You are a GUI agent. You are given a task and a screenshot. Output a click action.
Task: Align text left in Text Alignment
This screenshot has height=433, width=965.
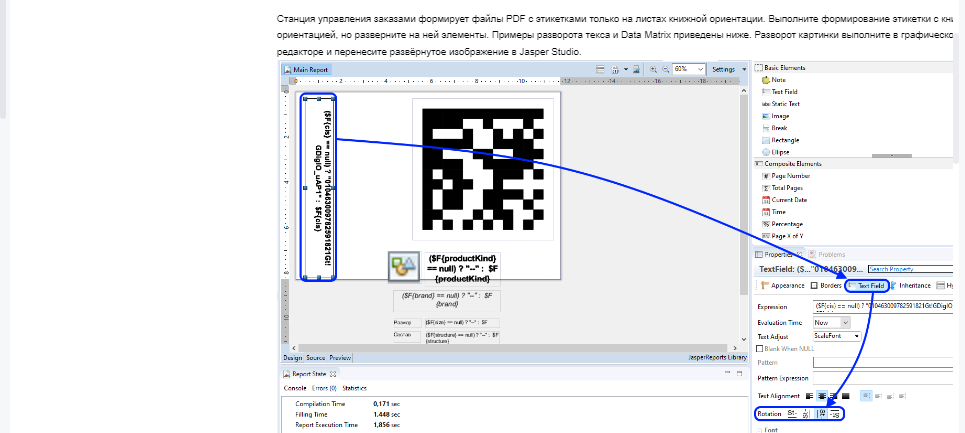[x=809, y=396]
